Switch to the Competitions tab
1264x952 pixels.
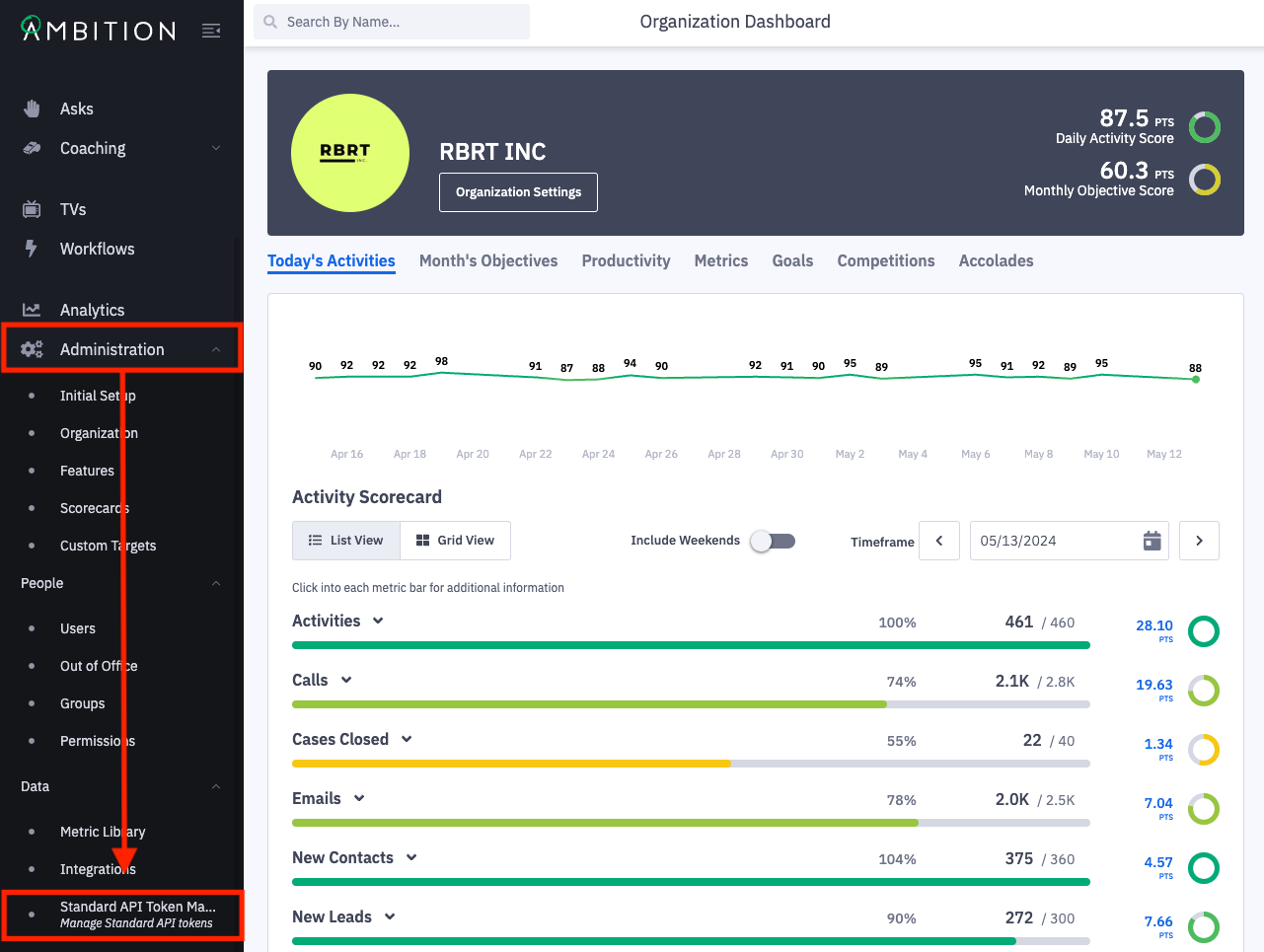(885, 260)
